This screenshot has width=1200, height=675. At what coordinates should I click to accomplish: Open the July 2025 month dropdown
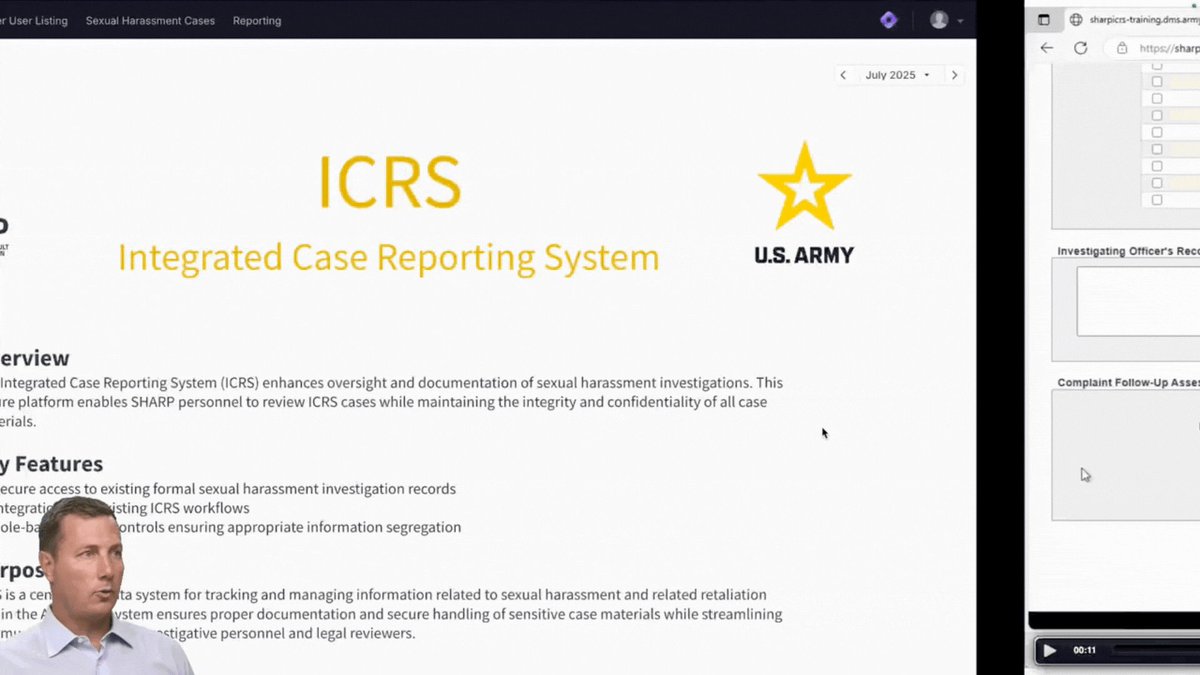(897, 75)
